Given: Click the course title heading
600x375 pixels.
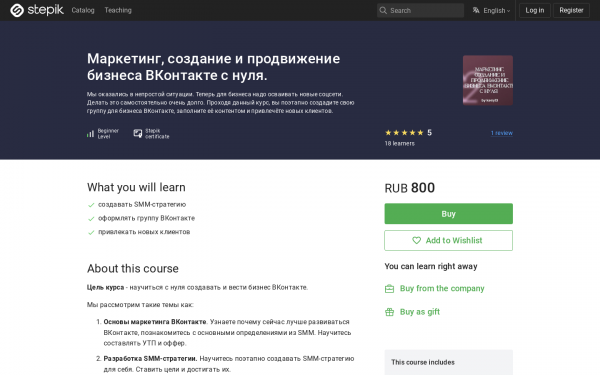Looking at the screenshot, I should 214,67.
